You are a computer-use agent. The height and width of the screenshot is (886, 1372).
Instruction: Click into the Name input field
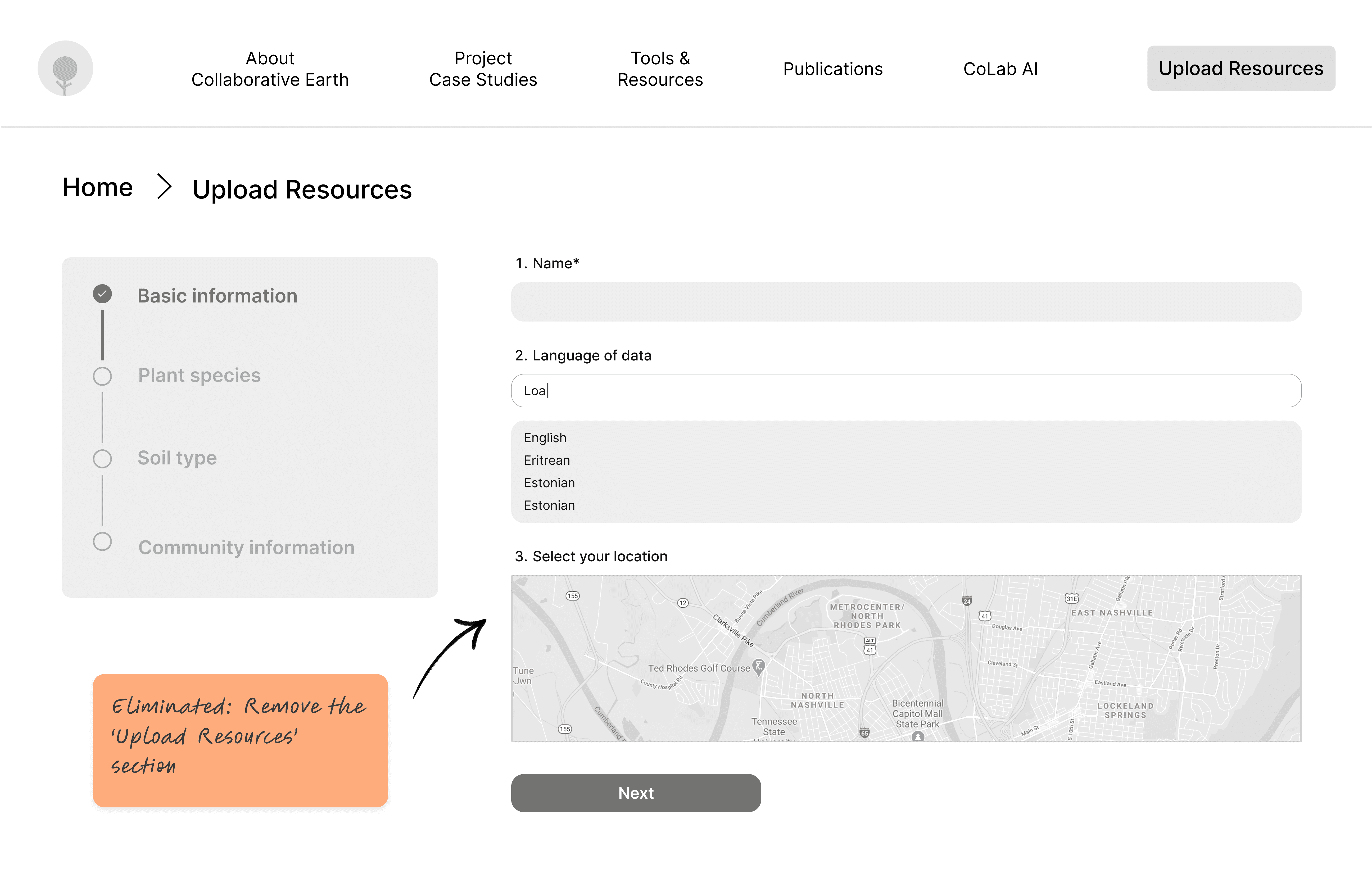pyautogui.click(x=905, y=302)
